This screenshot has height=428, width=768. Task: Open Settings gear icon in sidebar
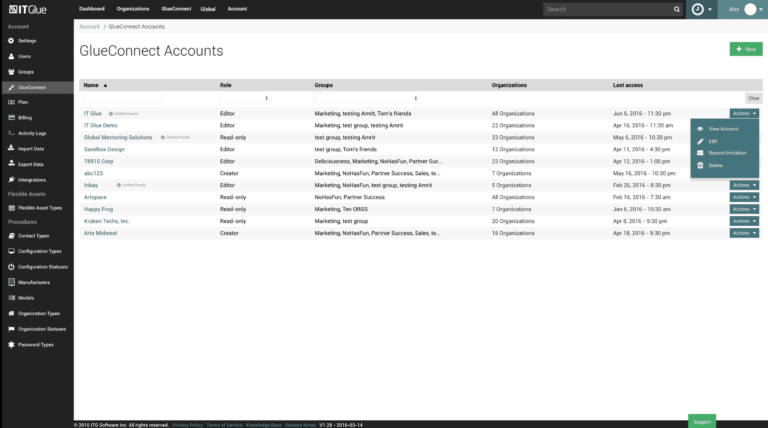pos(11,41)
